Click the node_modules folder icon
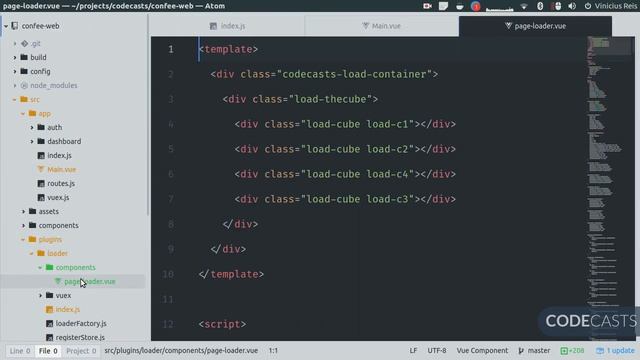 [x=24, y=85]
